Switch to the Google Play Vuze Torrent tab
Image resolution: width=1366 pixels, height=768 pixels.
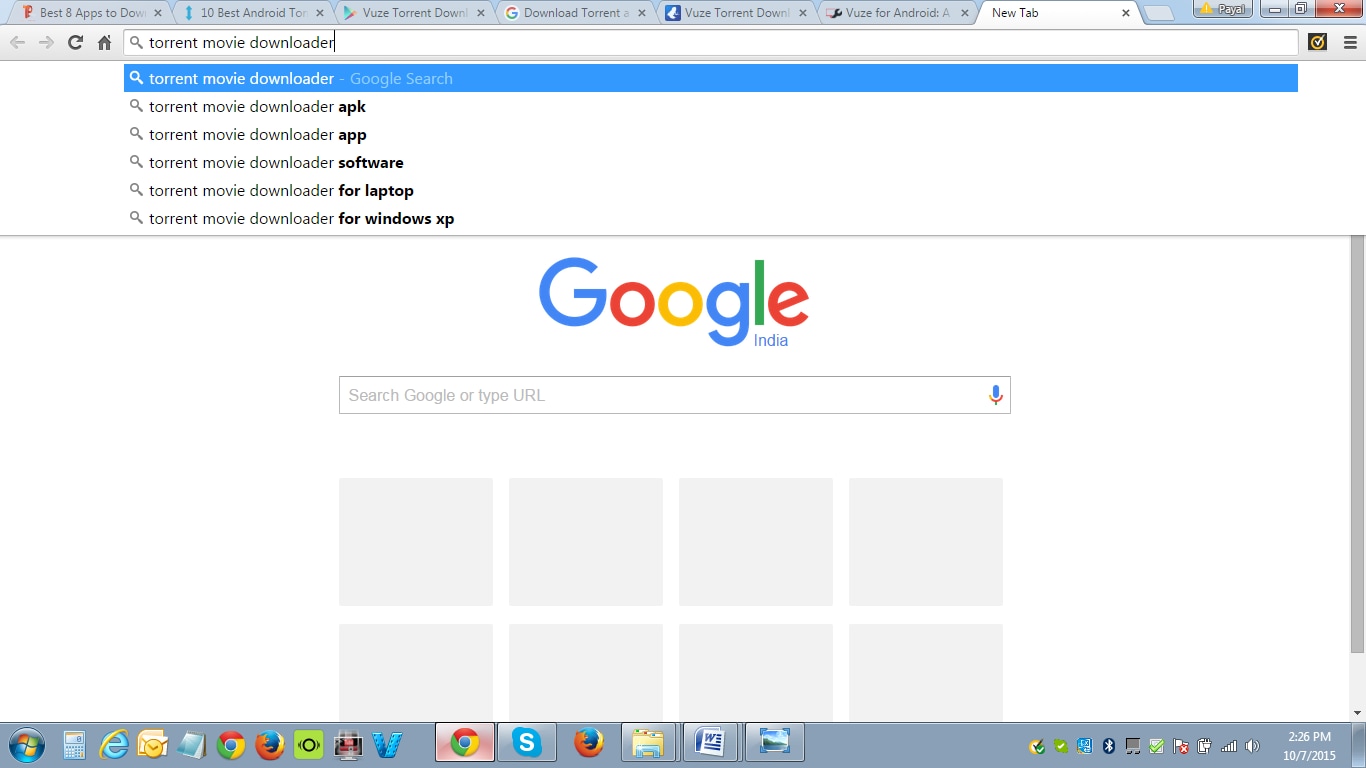(x=414, y=13)
